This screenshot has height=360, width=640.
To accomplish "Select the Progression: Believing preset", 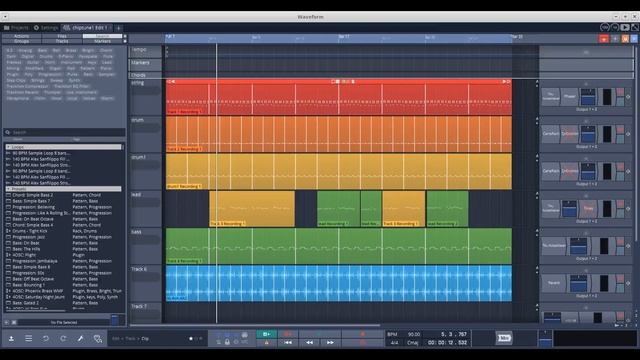I will (63, 207).
